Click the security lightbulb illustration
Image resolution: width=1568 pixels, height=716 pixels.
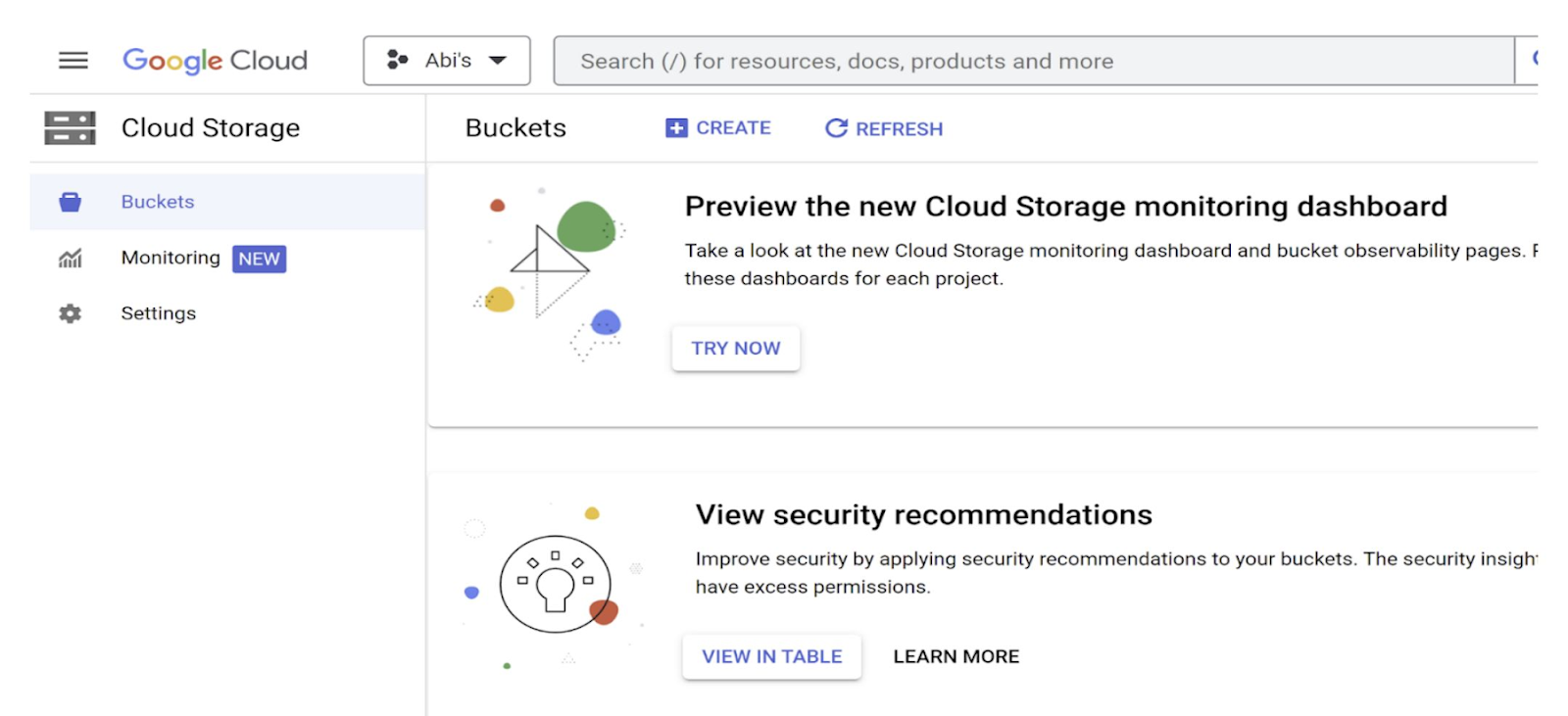click(x=556, y=585)
